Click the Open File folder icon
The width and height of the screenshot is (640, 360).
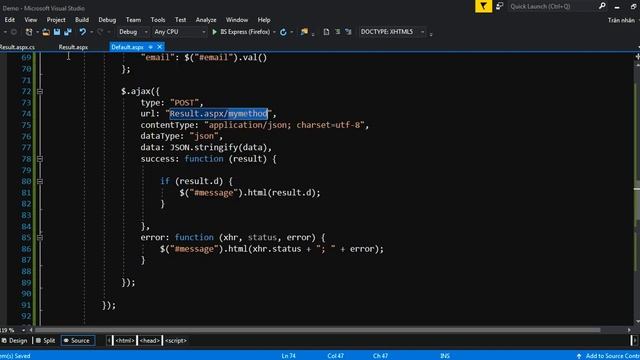click(46, 32)
